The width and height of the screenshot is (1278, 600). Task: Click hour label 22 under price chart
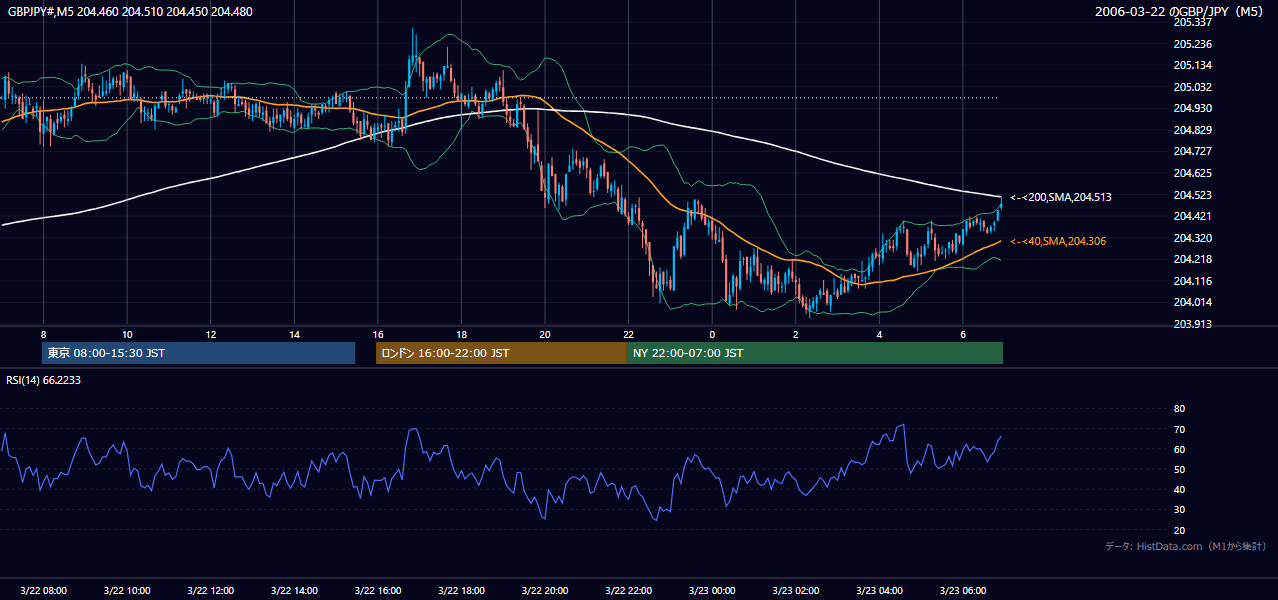point(628,334)
